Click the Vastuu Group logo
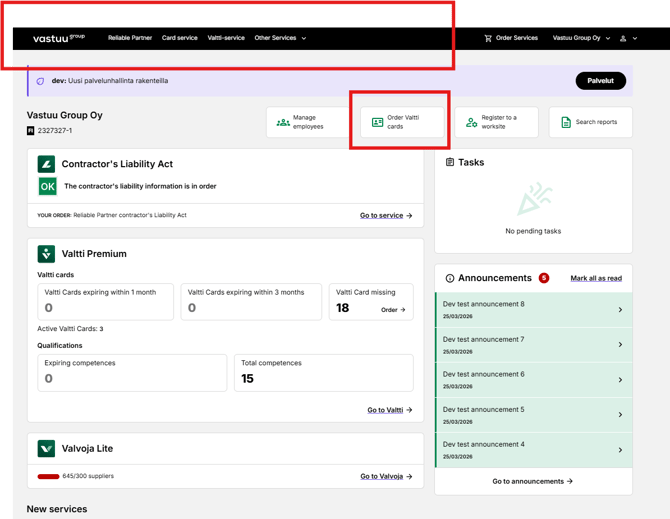 (59, 38)
